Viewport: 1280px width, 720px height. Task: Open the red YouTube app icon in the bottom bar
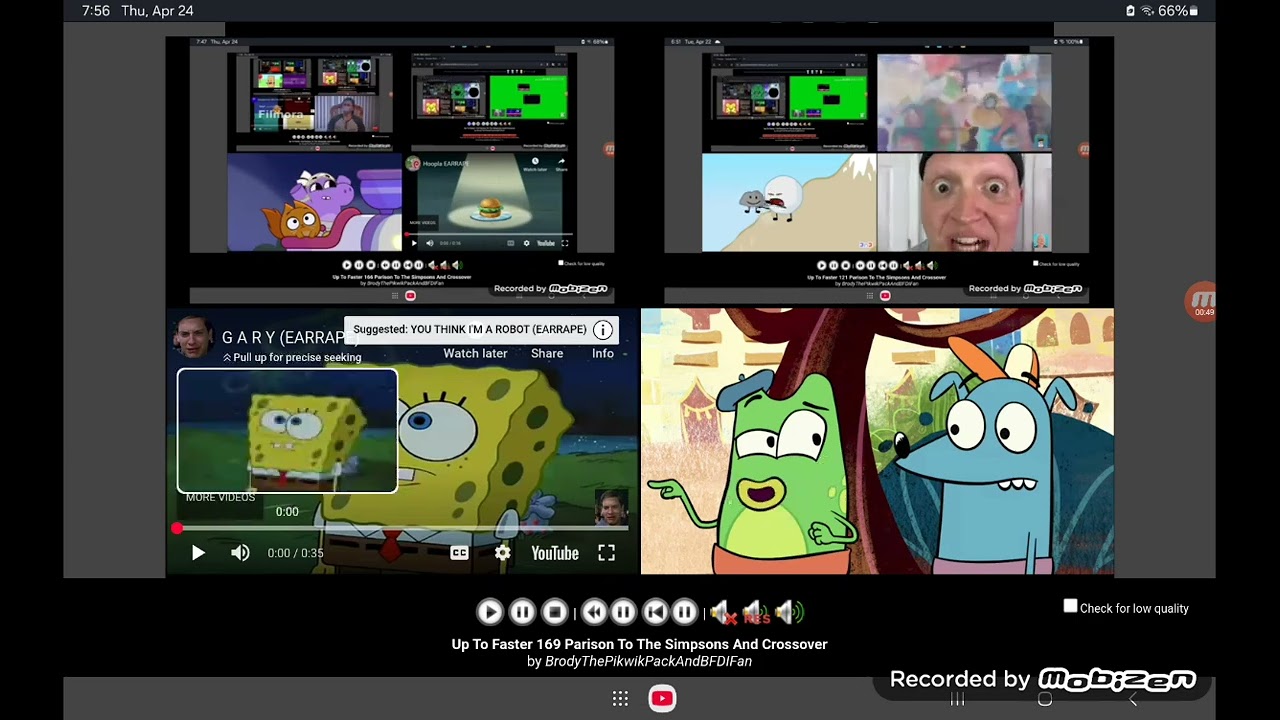(x=662, y=699)
